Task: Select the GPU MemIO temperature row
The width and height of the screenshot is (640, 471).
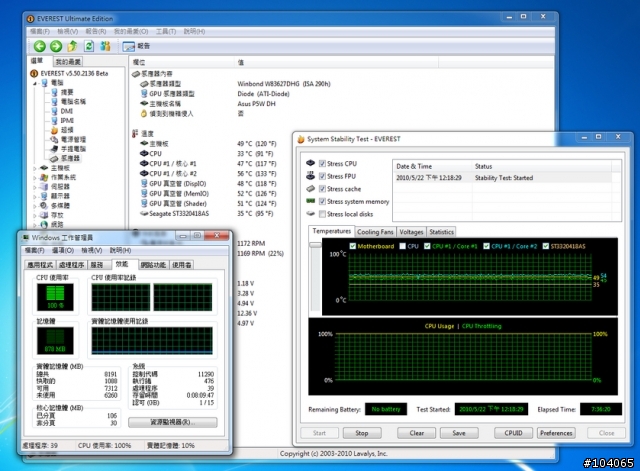Action: click(x=208, y=193)
